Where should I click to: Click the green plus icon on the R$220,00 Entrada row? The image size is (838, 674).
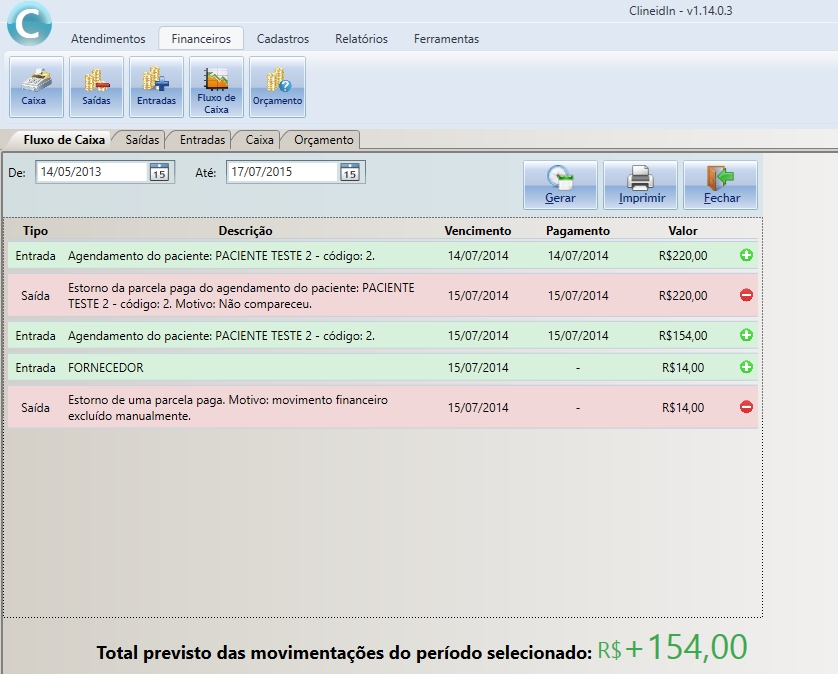749,256
